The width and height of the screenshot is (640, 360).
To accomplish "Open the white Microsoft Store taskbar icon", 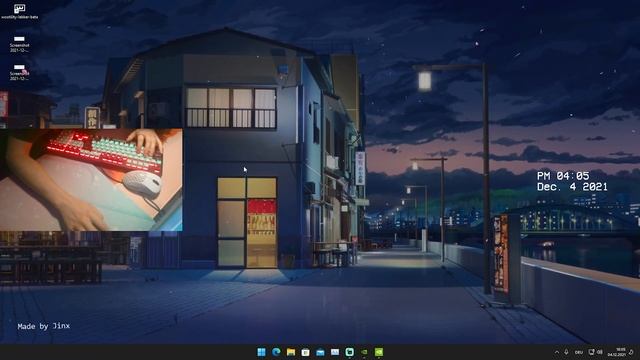I will pyautogui.click(x=305, y=352).
